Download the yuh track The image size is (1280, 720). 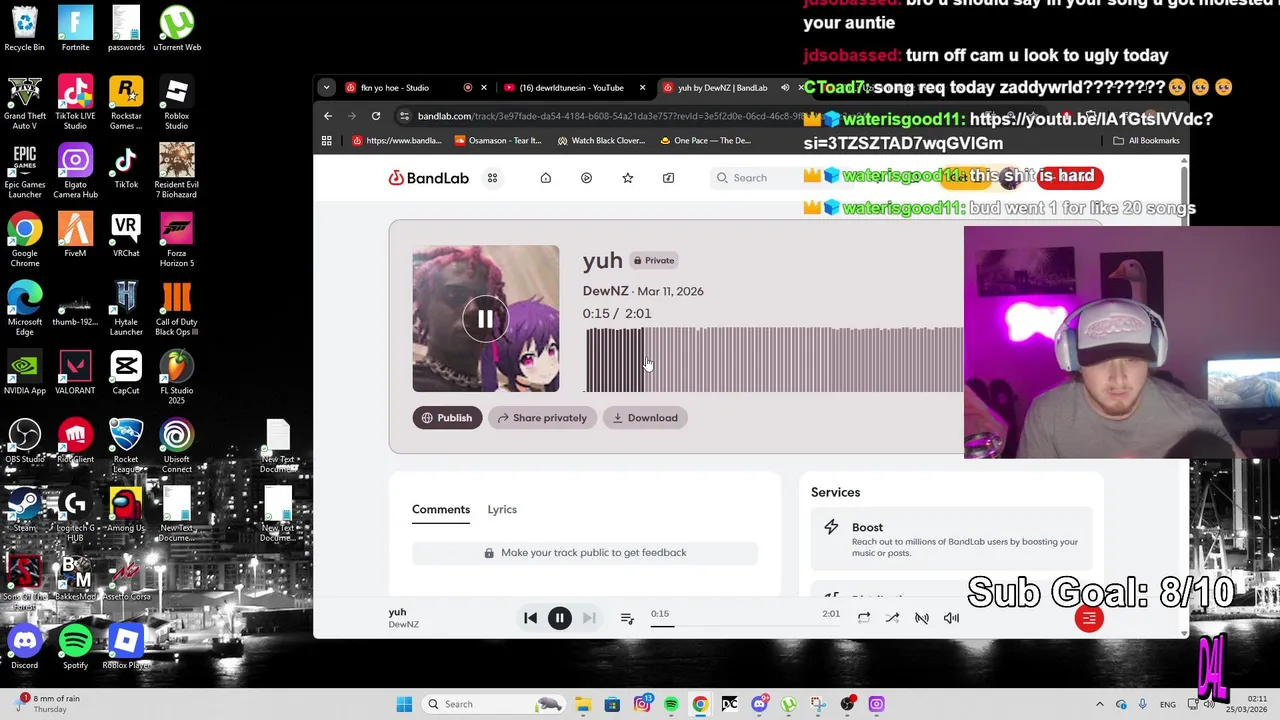[645, 418]
